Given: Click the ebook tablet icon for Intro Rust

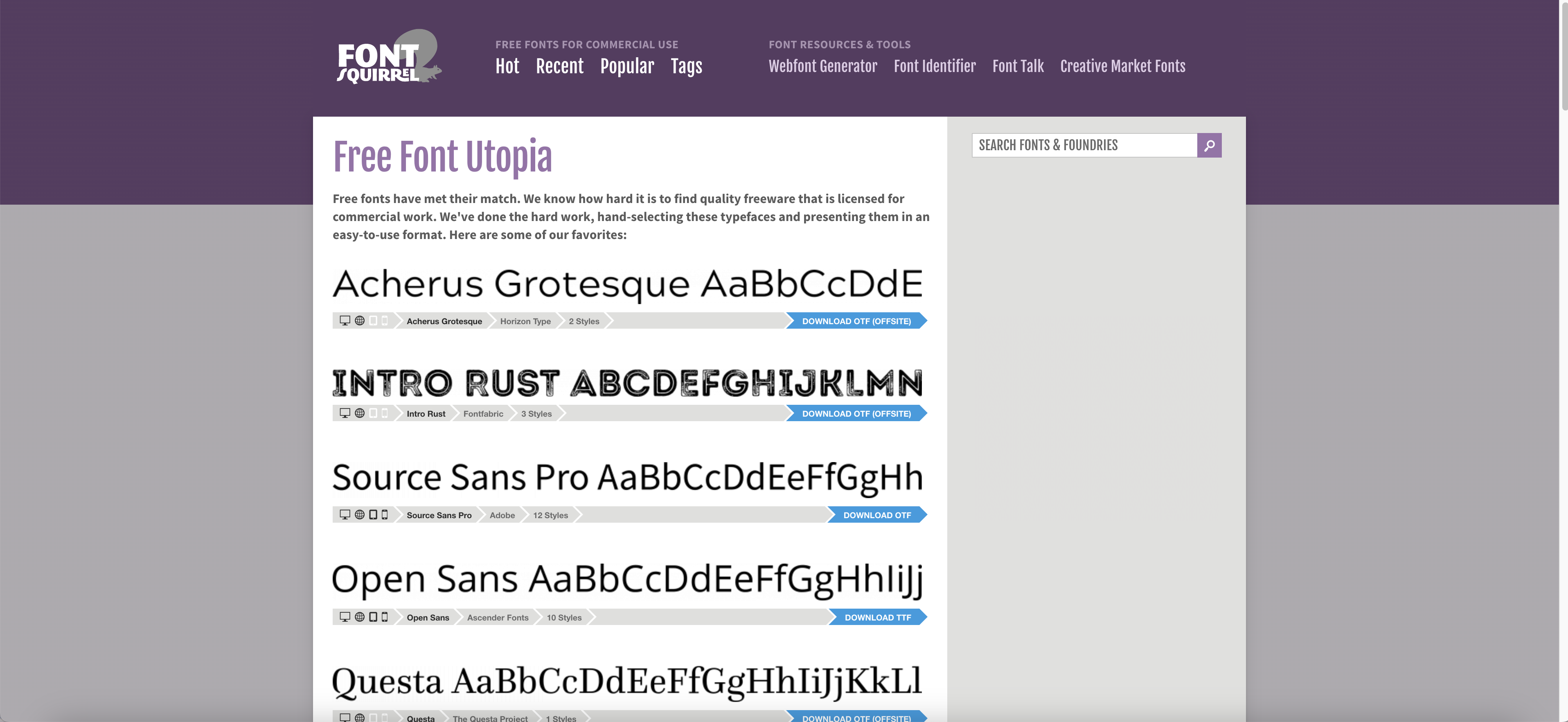Looking at the screenshot, I should (373, 413).
